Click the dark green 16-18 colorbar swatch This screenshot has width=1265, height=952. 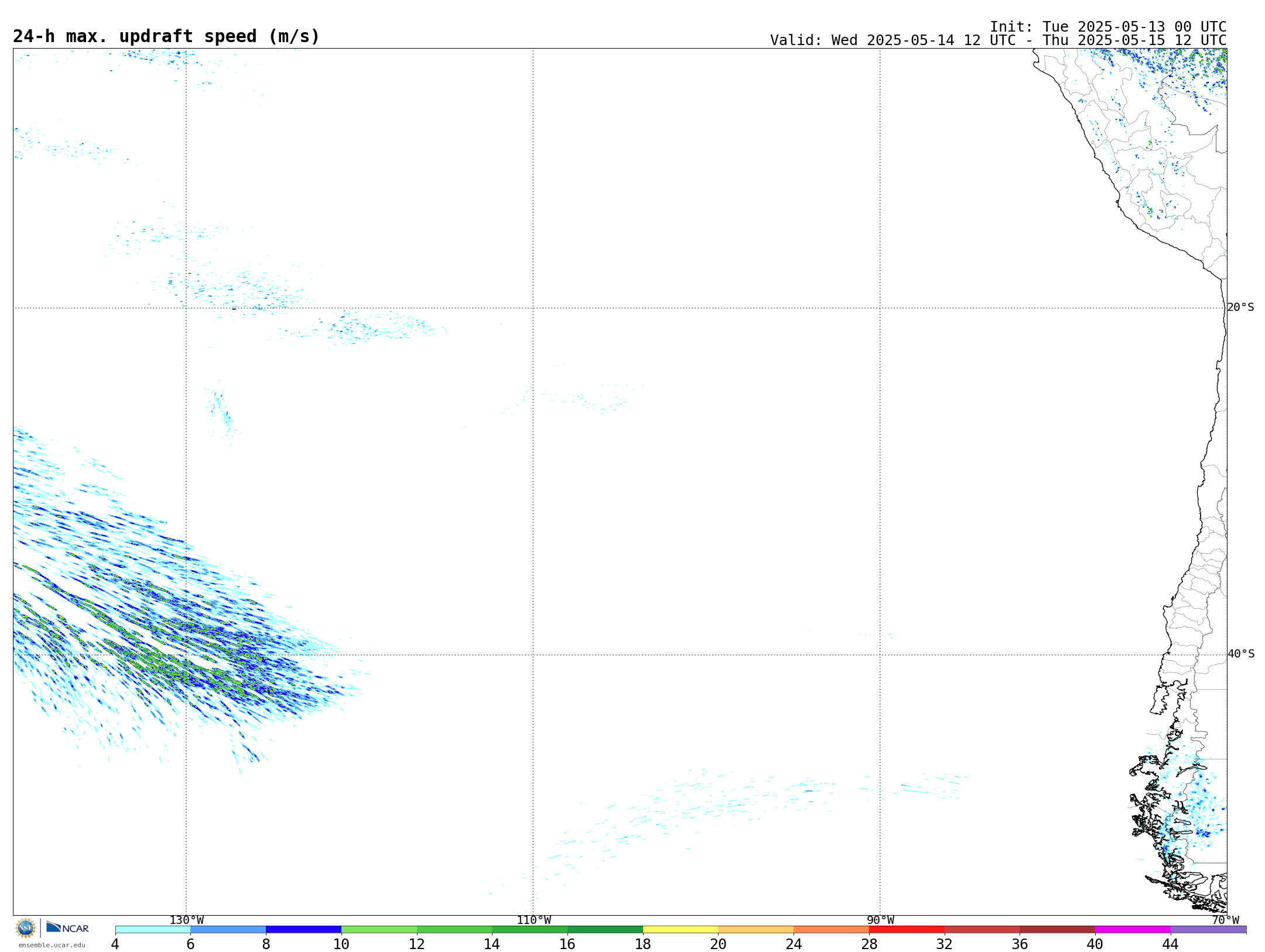(605, 930)
